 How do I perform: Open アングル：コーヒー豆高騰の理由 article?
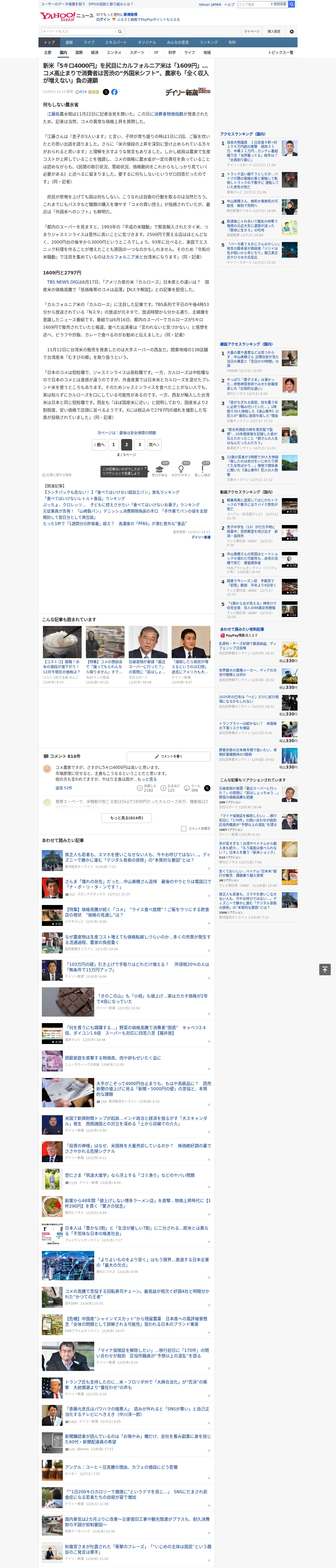pyautogui.click(x=121, y=1467)
